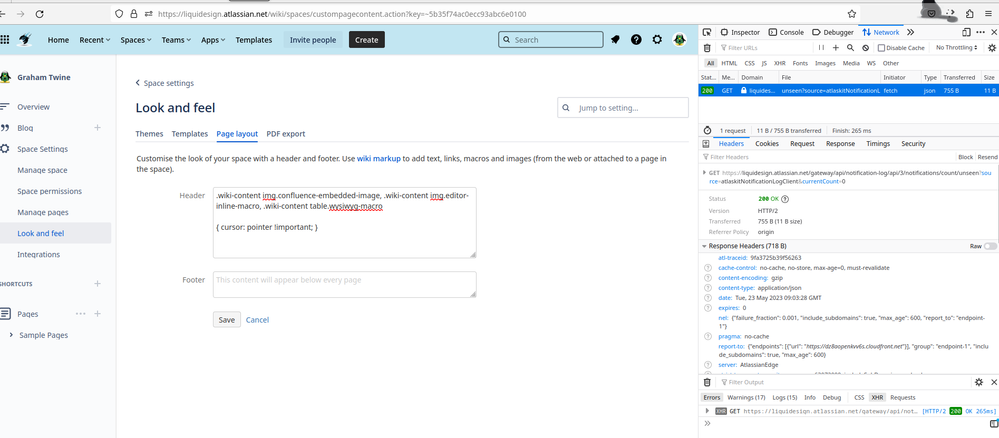This screenshot has height=438, width=999.
Task: Open the Cookies request detail tab
Action: click(766, 143)
